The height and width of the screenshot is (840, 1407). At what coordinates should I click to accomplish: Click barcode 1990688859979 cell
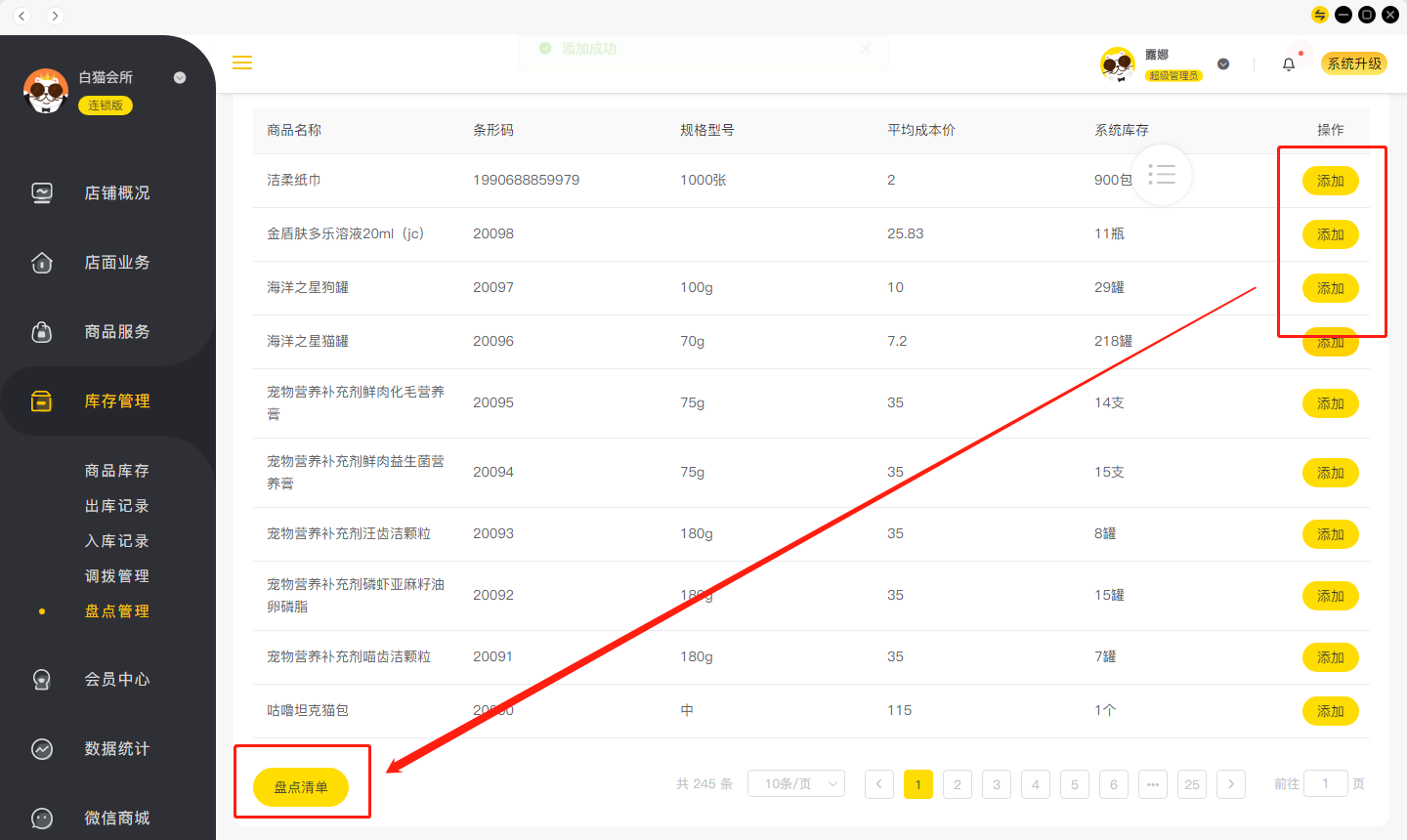pyautogui.click(x=527, y=180)
